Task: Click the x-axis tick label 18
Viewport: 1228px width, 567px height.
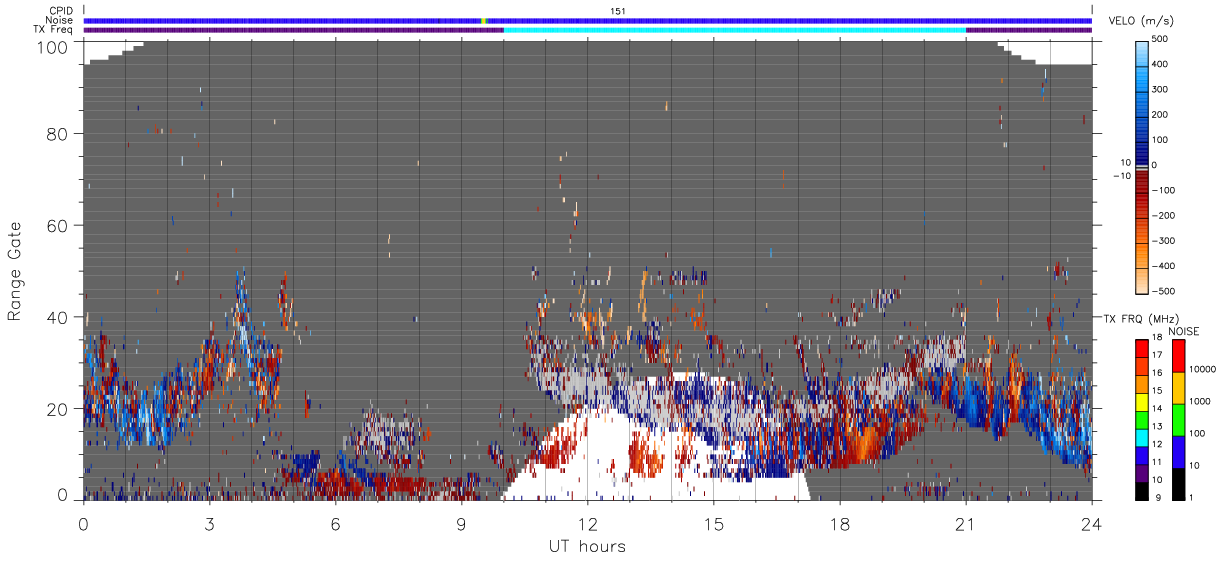Action: coord(839,524)
